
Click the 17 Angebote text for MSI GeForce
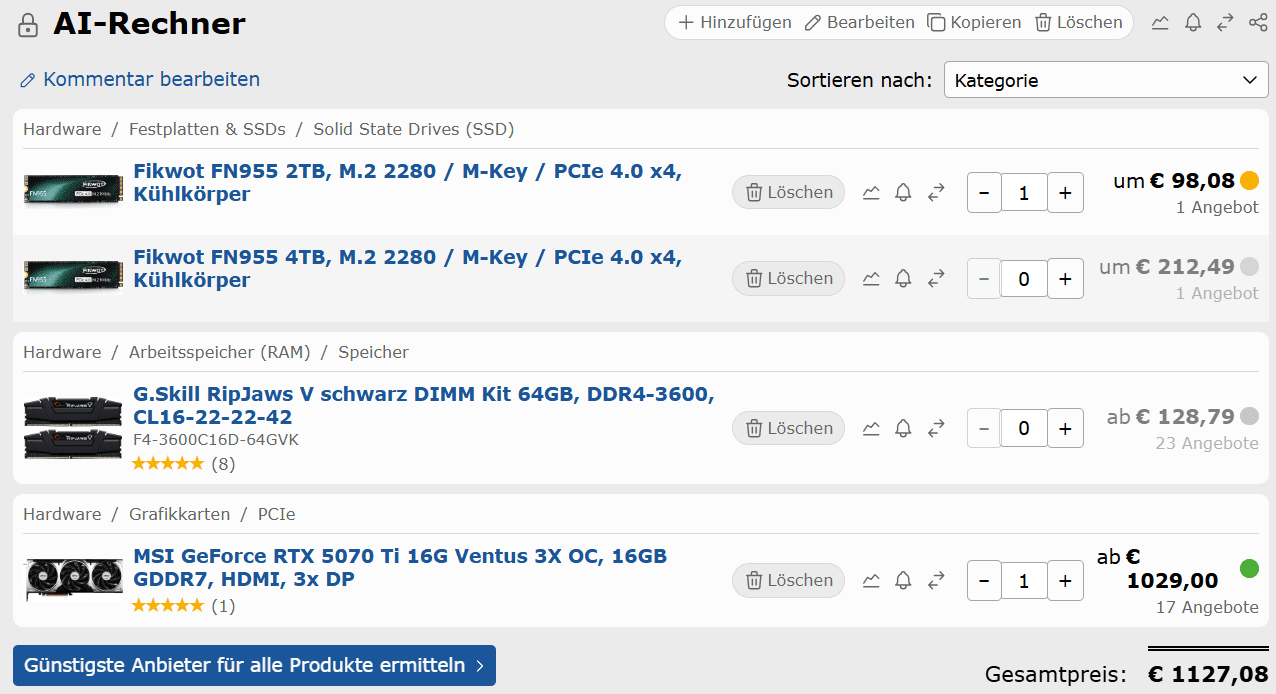(1207, 607)
